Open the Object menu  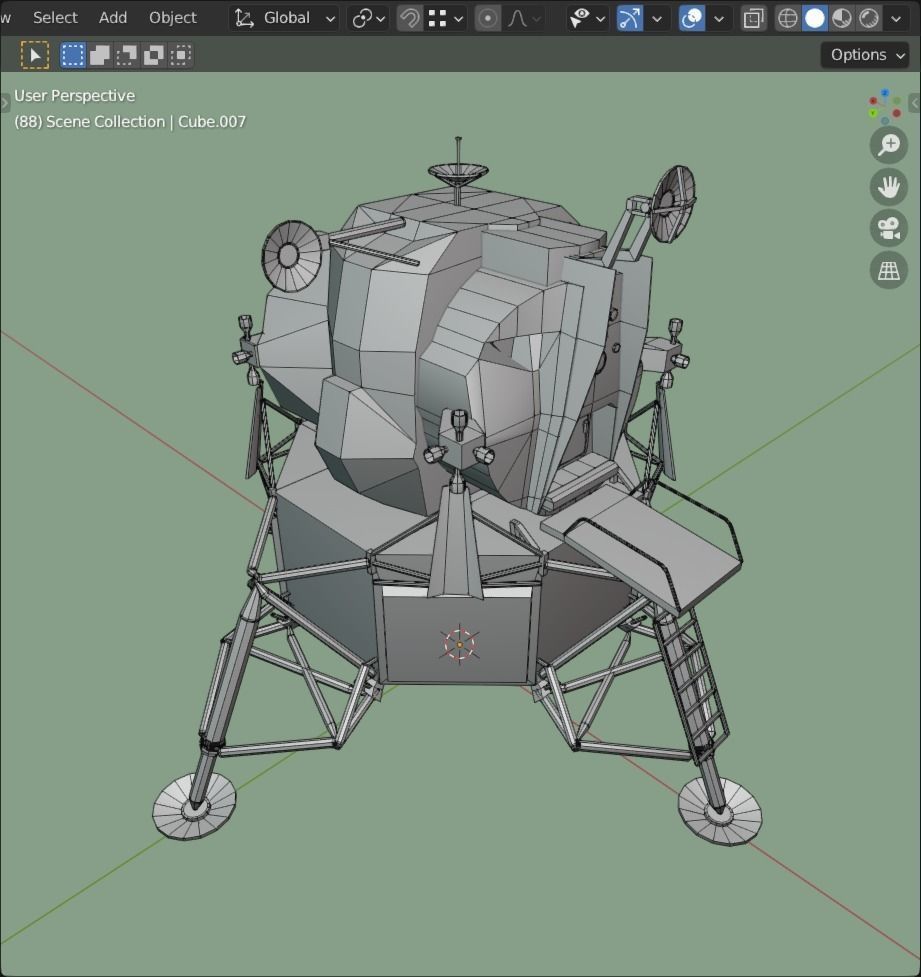coord(172,17)
